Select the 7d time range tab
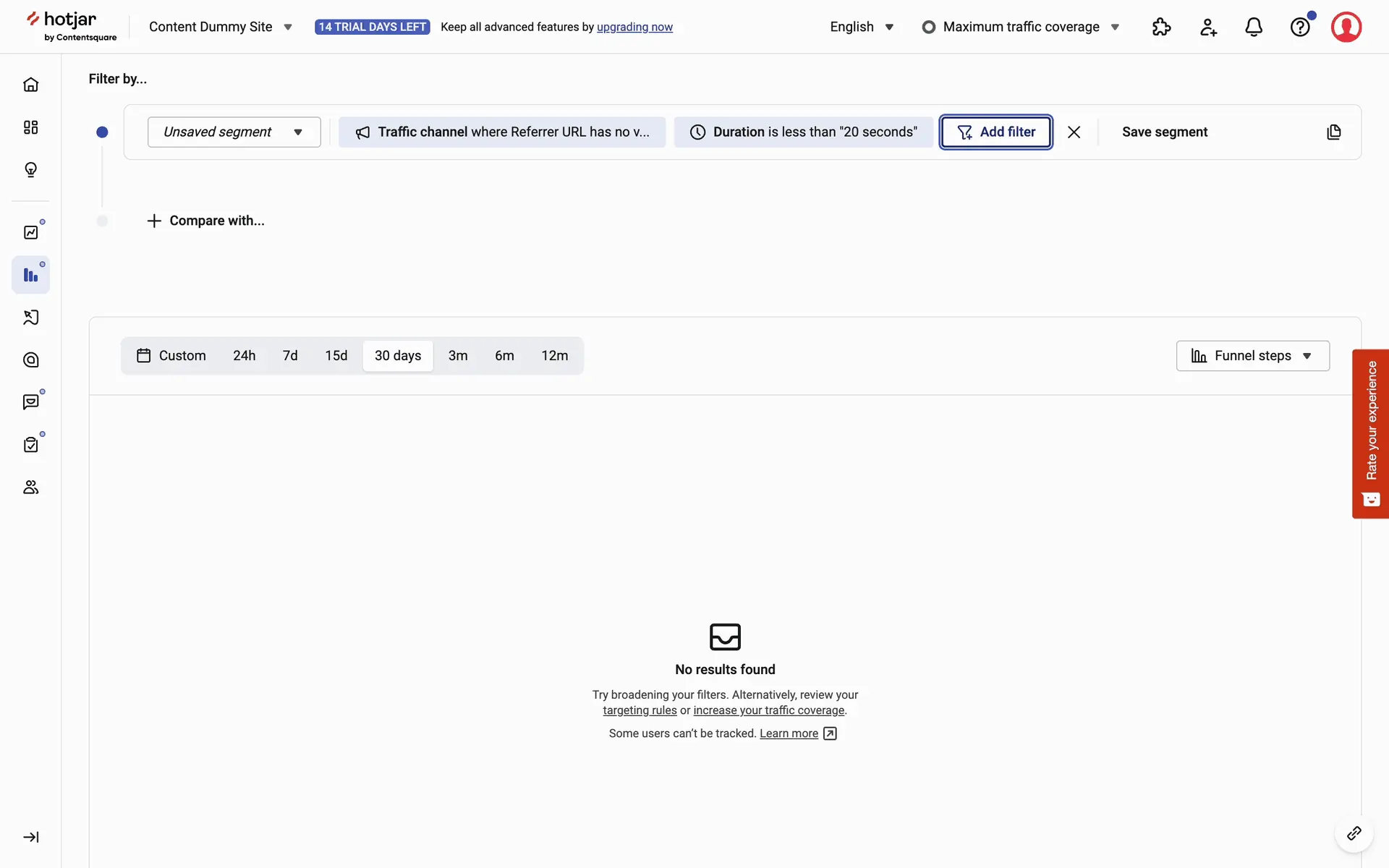 (x=290, y=356)
